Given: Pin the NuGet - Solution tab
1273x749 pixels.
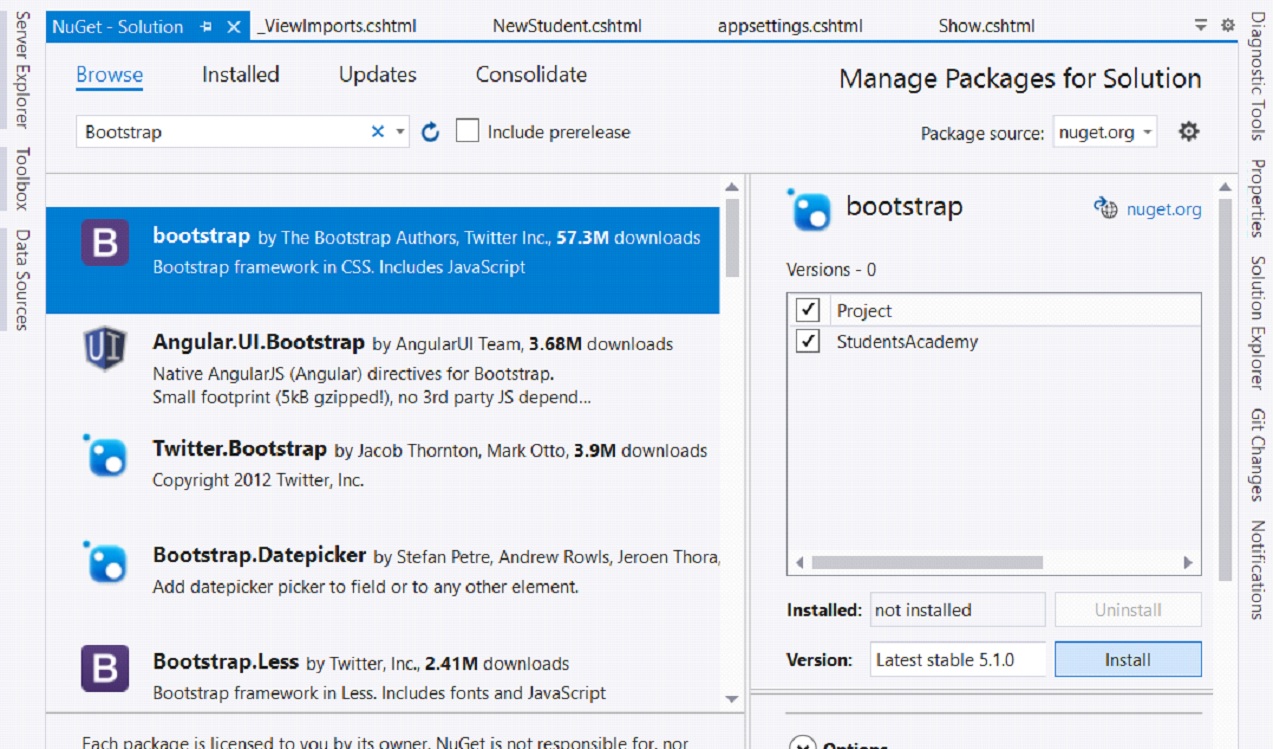Looking at the screenshot, I should click(207, 27).
